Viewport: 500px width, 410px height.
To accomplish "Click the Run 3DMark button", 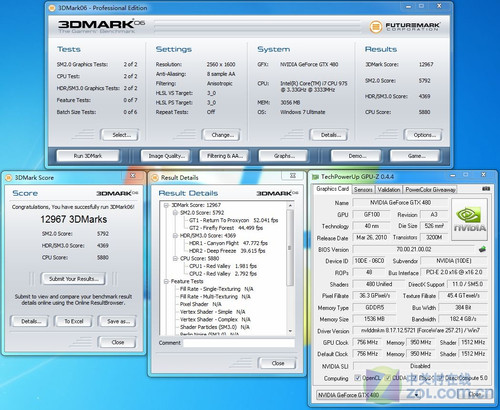I will (x=88, y=156).
